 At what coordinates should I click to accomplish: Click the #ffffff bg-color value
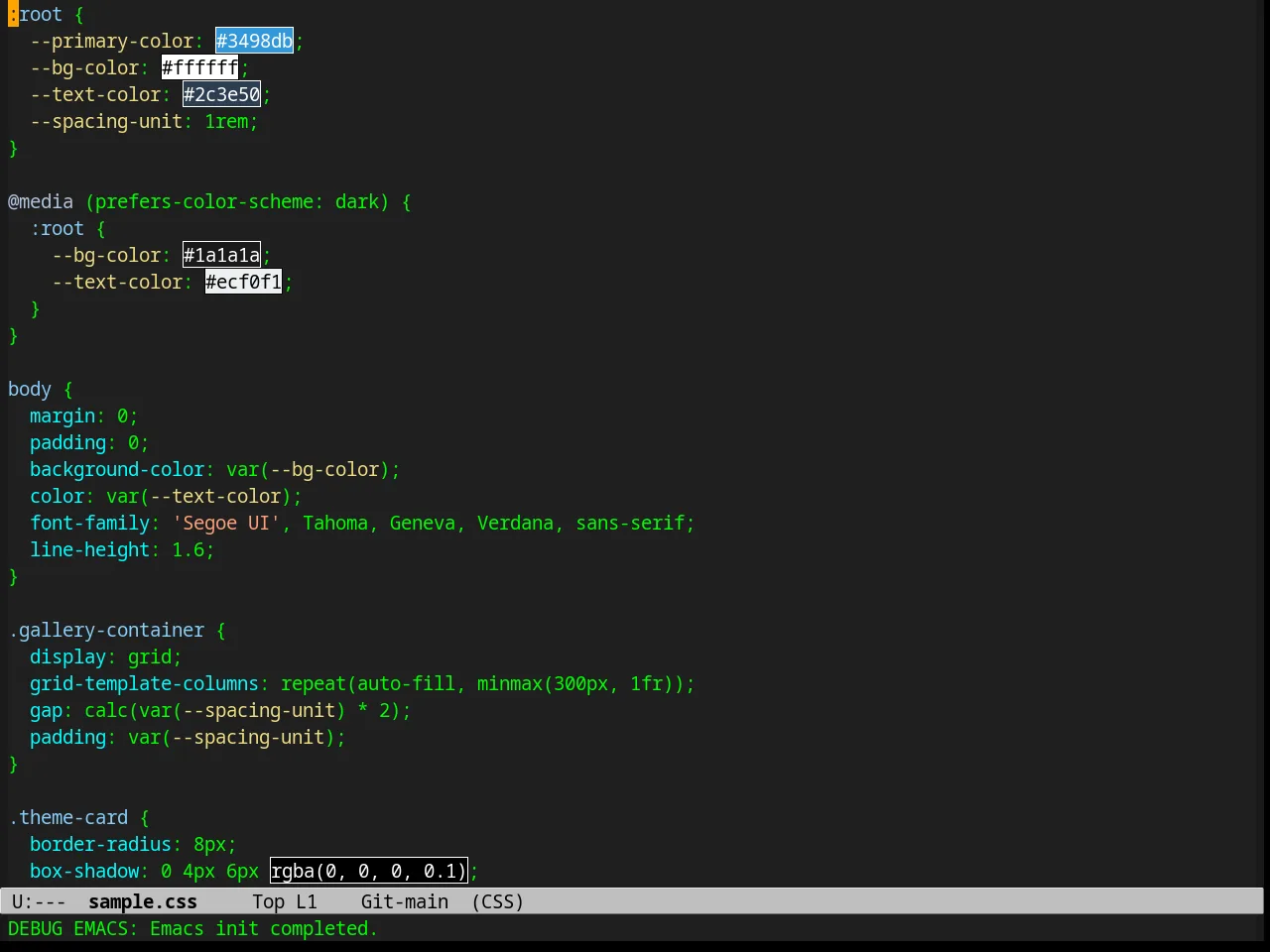tap(199, 67)
